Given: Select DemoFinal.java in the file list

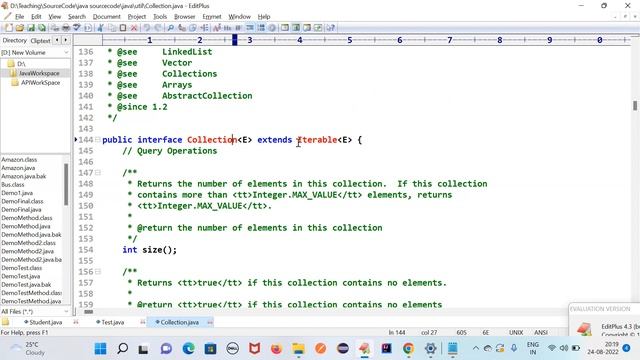Looking at the screenshot, I should (x=21, y=209).
